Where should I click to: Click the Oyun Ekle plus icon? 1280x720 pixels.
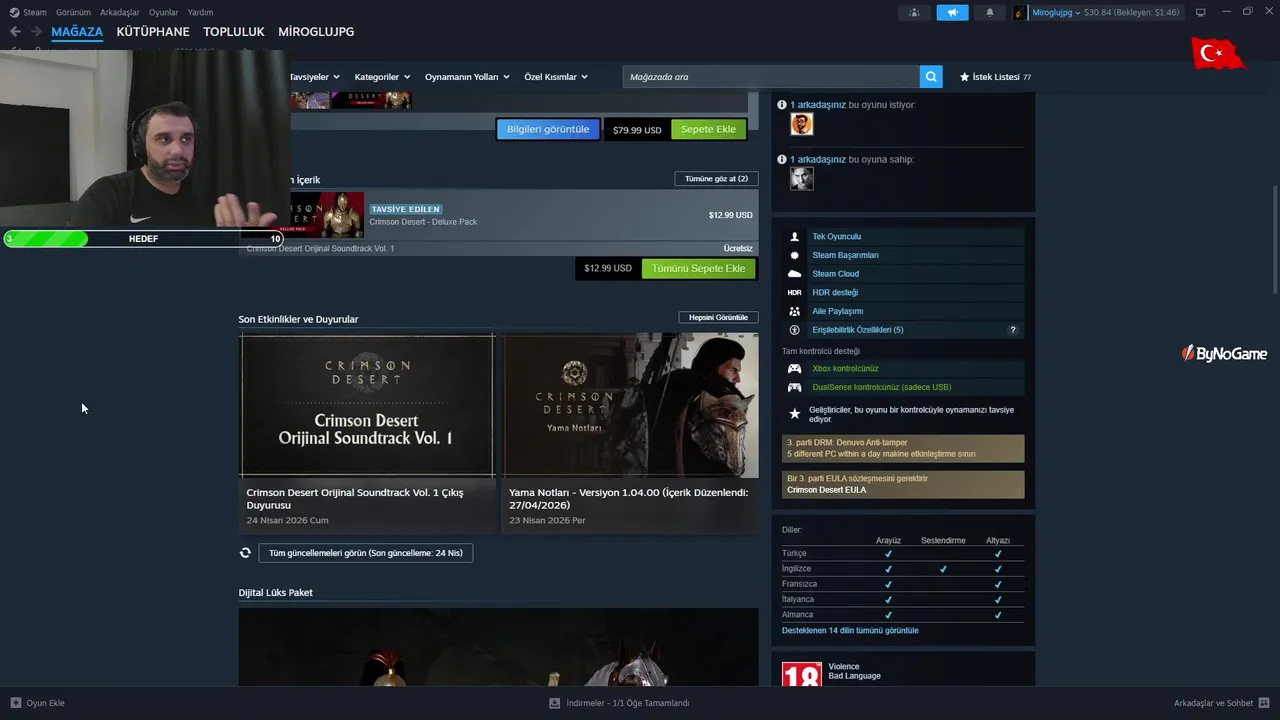pyautogui.click(x=15, y=703)
